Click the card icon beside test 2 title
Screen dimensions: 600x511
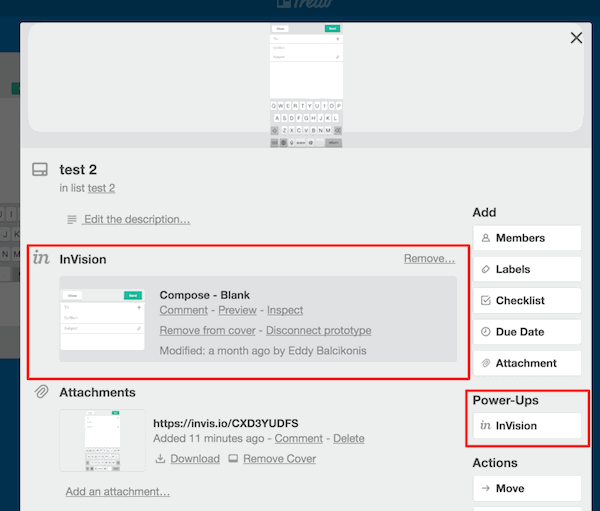coord(40,169)
